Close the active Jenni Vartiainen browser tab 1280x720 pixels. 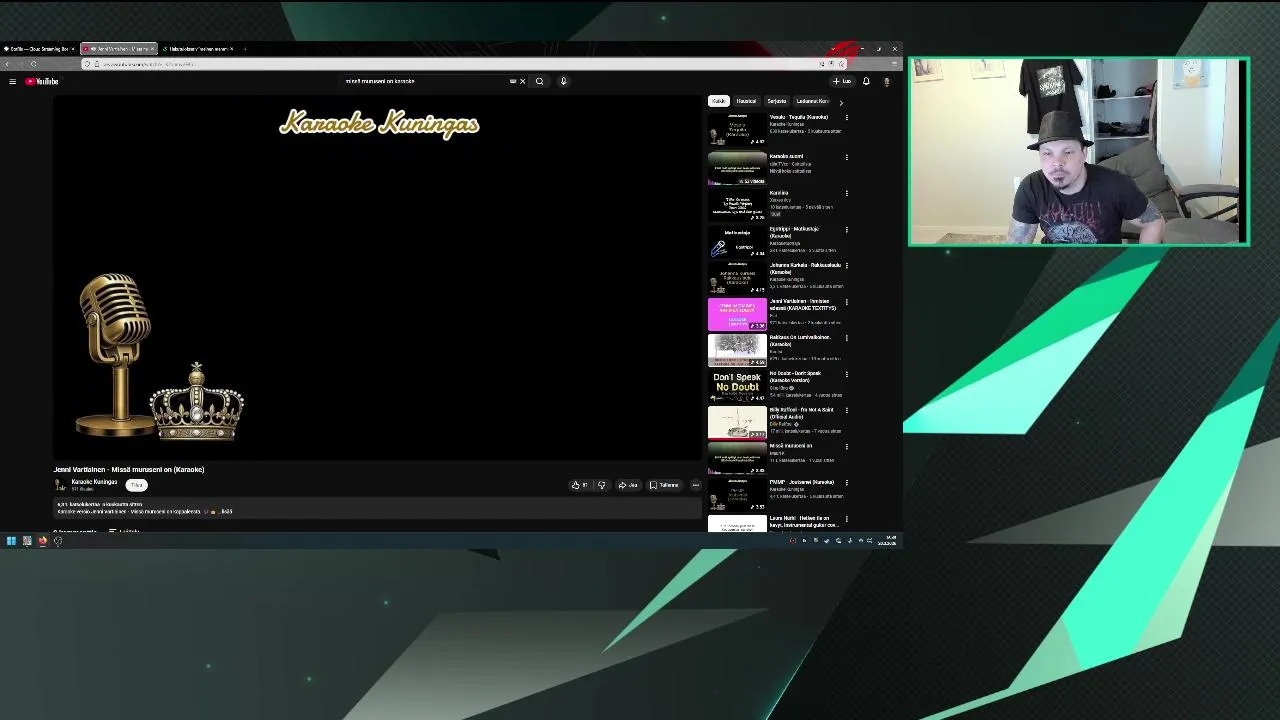click(152, 49)
